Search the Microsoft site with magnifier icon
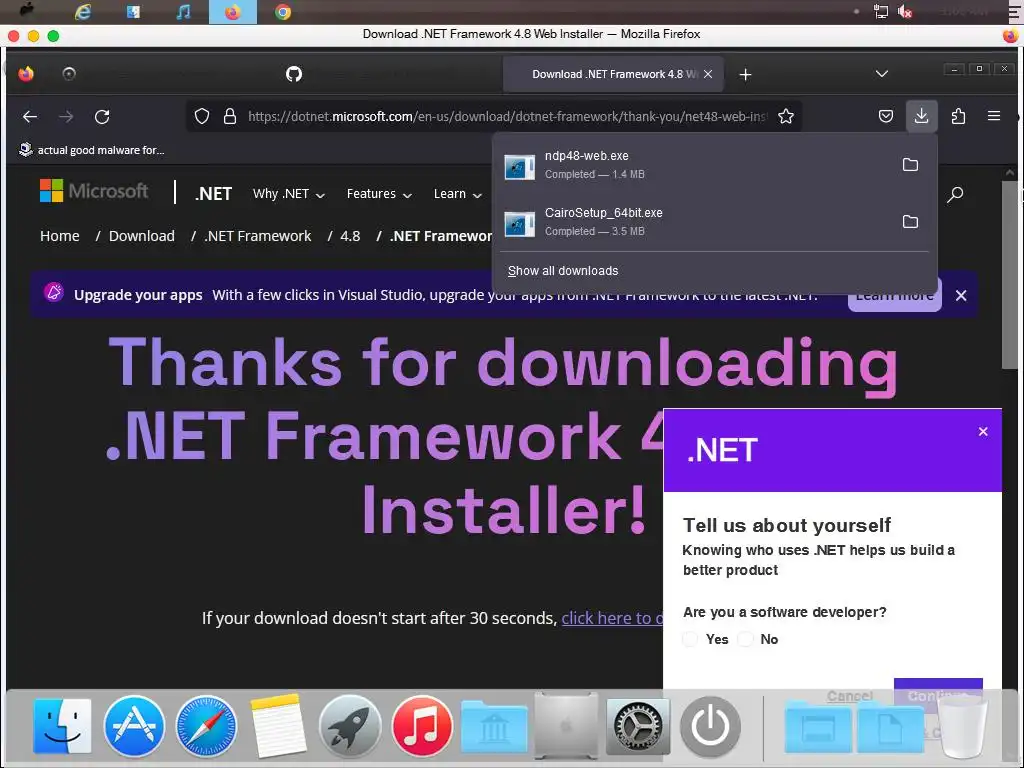This screenshot has width=1024, height=768. tap(955, 194)
